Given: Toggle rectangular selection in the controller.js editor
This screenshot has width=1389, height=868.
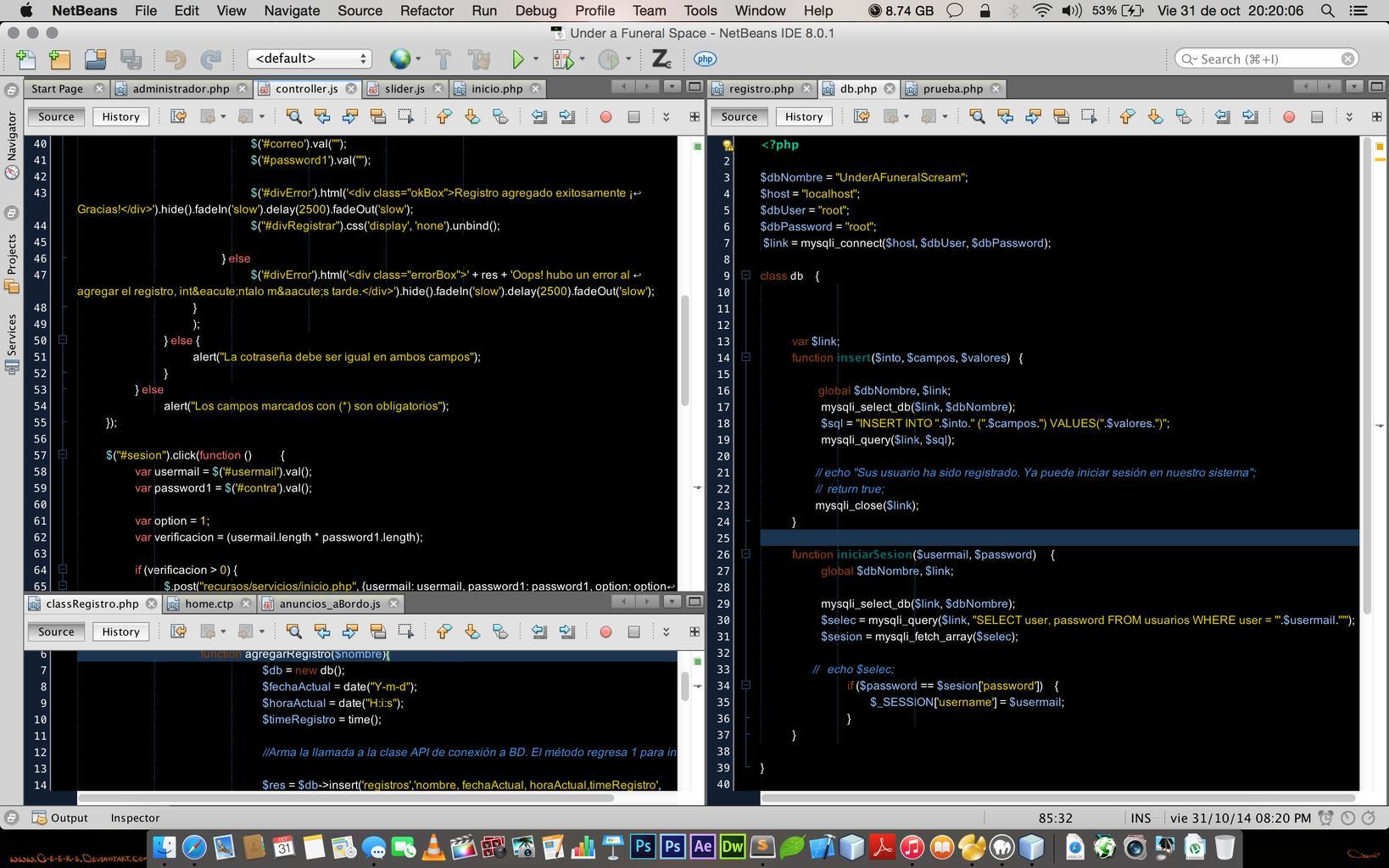Looking at the screenshot, I should (x=405, y=117).
